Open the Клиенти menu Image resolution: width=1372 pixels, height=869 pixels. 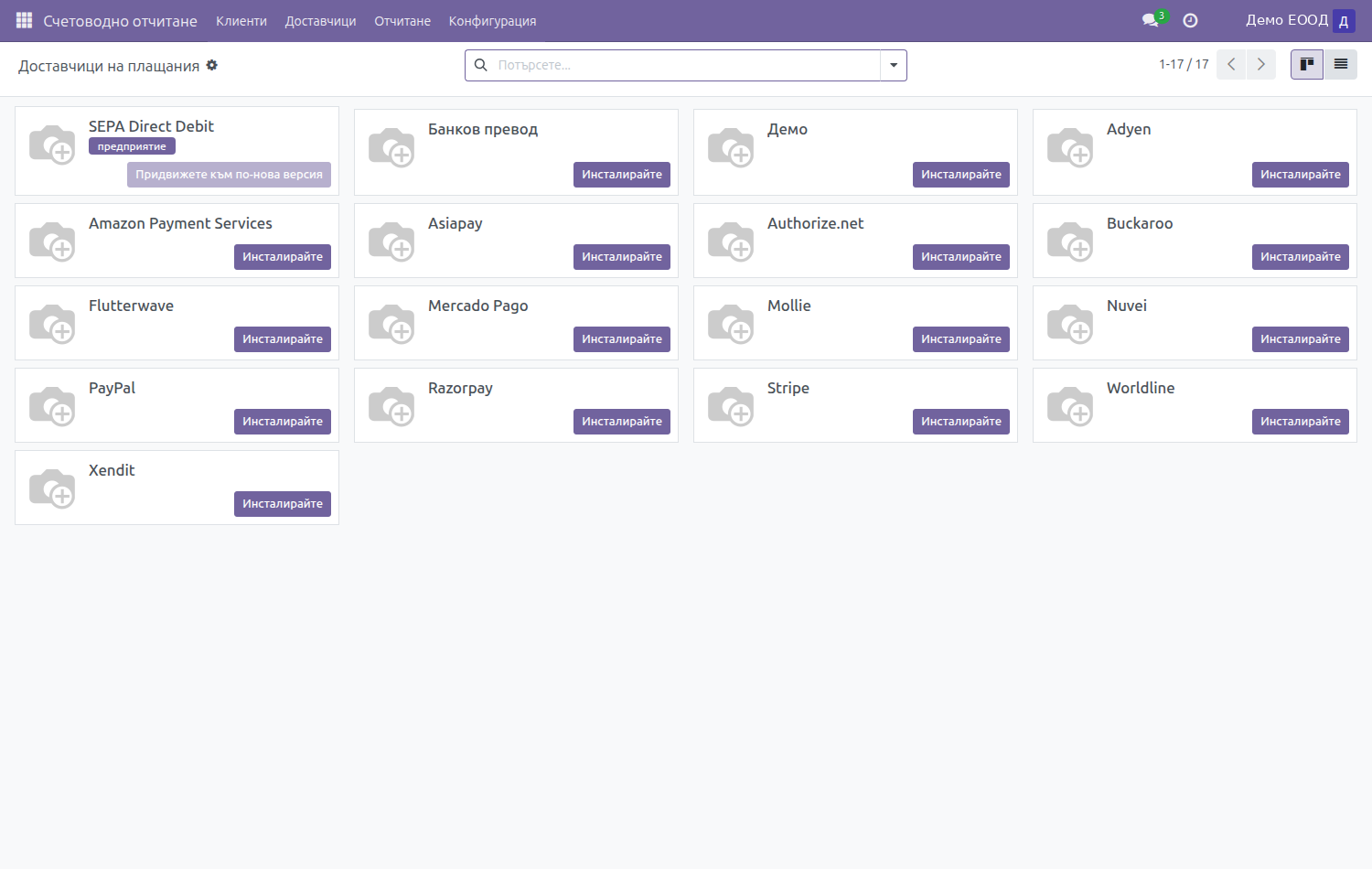click(241, 21)
